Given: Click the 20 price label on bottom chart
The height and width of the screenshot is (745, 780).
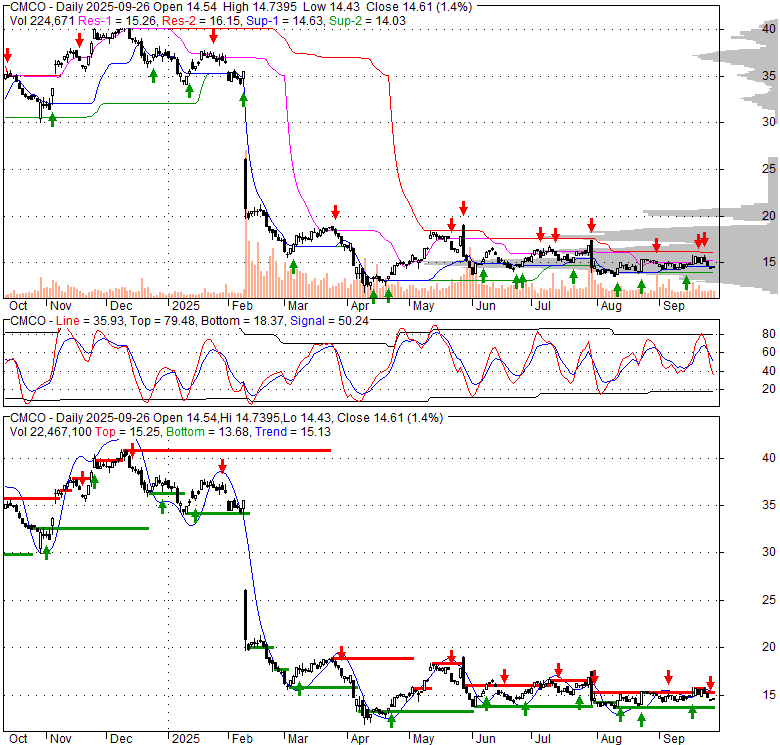Looking at the screenshot, I should (x=769, y=647).
